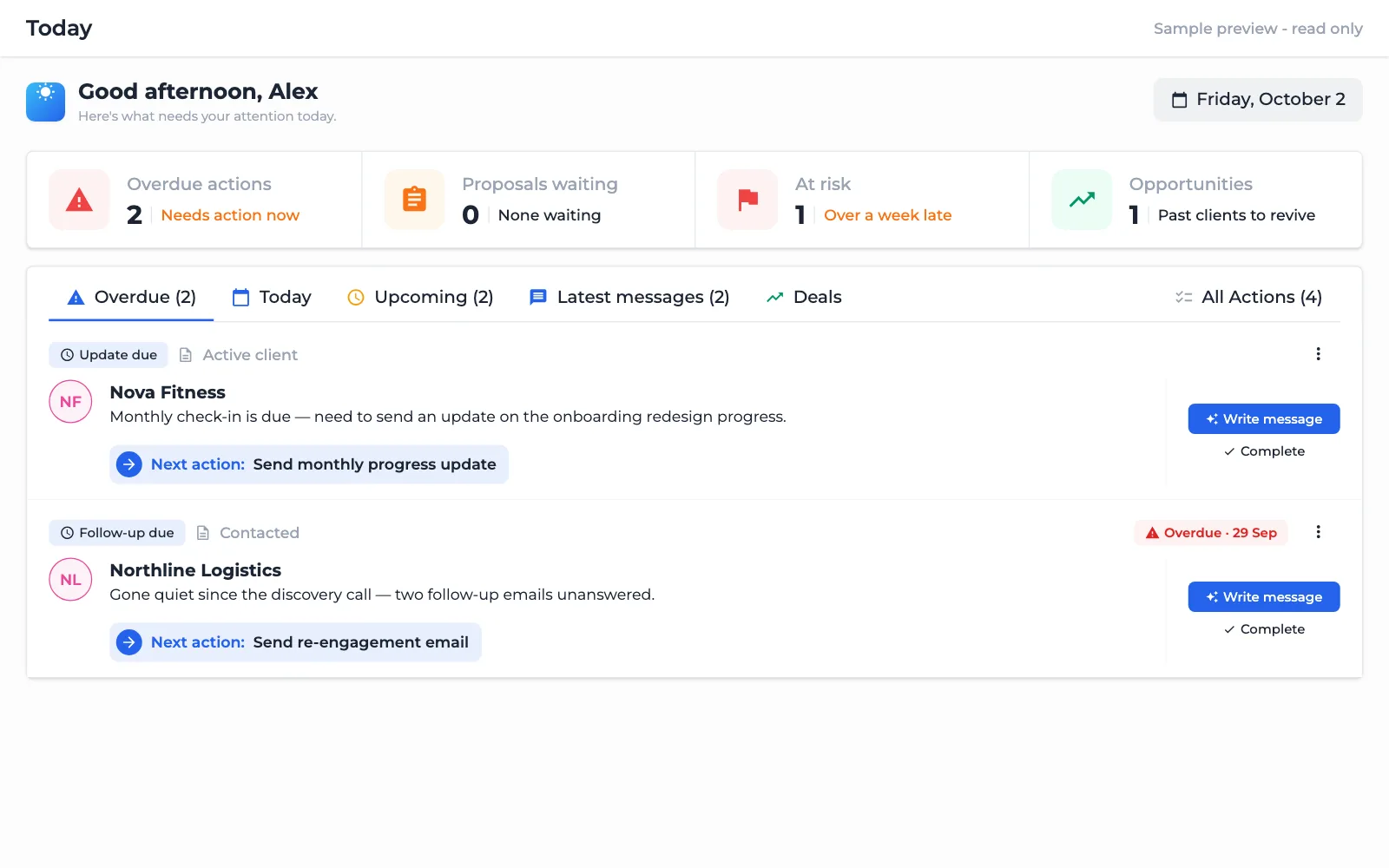Click the NL avatar for Northline Logistics

70,580
